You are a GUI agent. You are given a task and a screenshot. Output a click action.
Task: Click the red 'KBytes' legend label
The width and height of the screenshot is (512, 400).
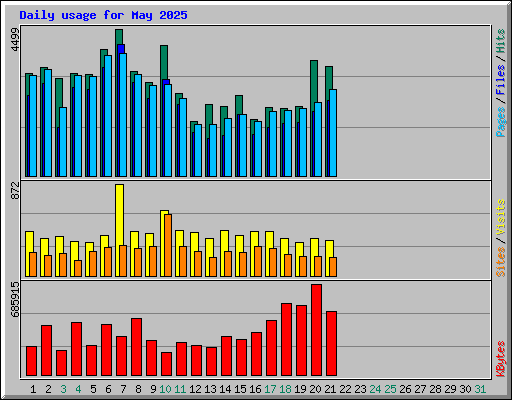(x=501, y=359)
